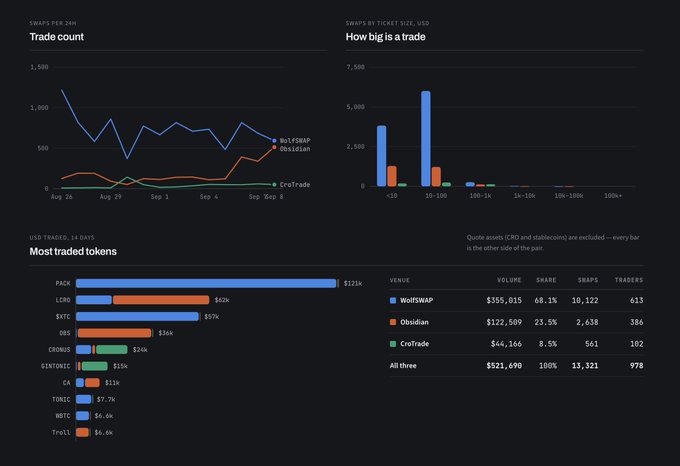Click the 'How big is a trade' title
Screen dimensions: 680x466
pos(385,37)
